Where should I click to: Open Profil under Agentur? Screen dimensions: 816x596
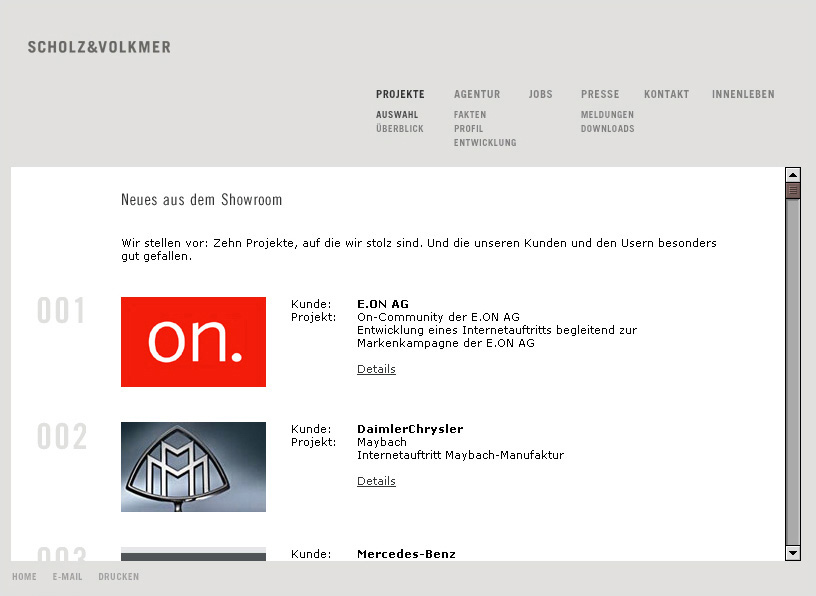(468, 129)
